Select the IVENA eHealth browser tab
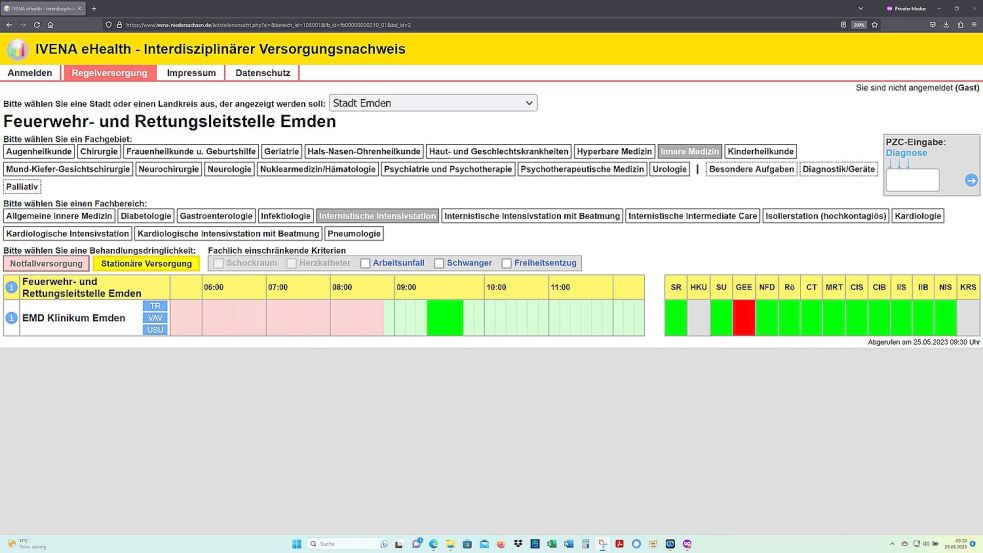 43,9
